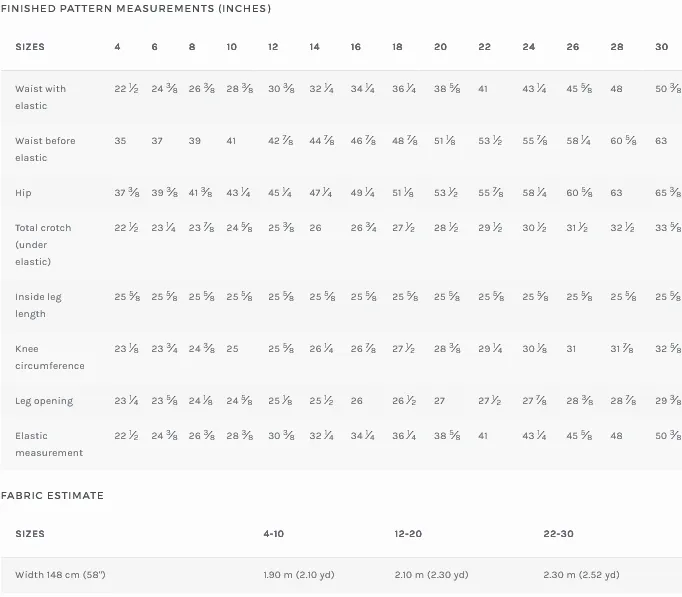Screen dimensions: 682x597
Task: Select the 'Total crotch (under elastic)' row label
Action: click(43, 244)
